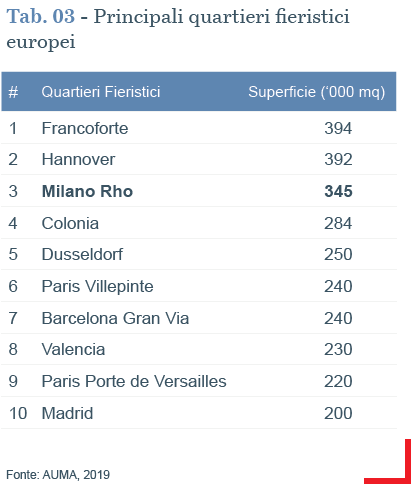The width and height of the screenshot is (420, 490).
Task: Select the Madrid row name
Action: click(x=67, y=413)
